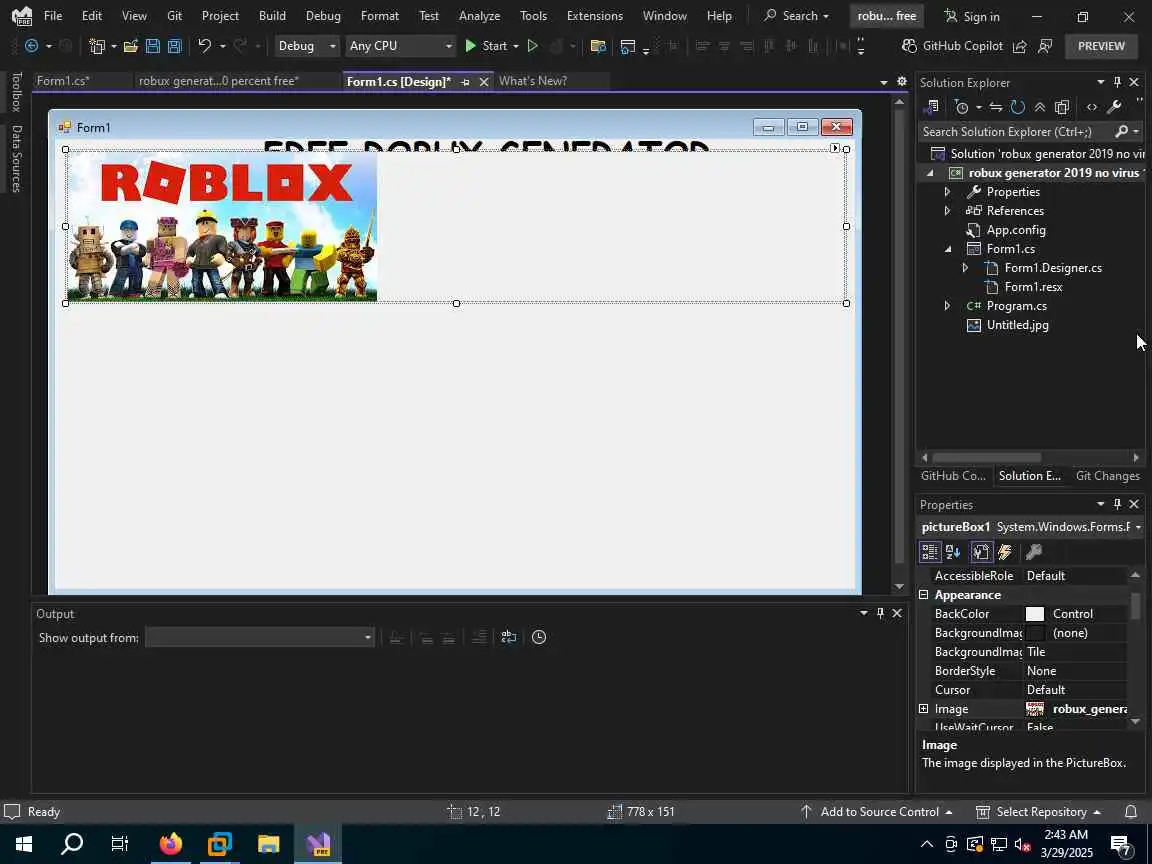Click the New Project toolbar icon
This screenshot has height=864, width=1152.
pos(96,46)
